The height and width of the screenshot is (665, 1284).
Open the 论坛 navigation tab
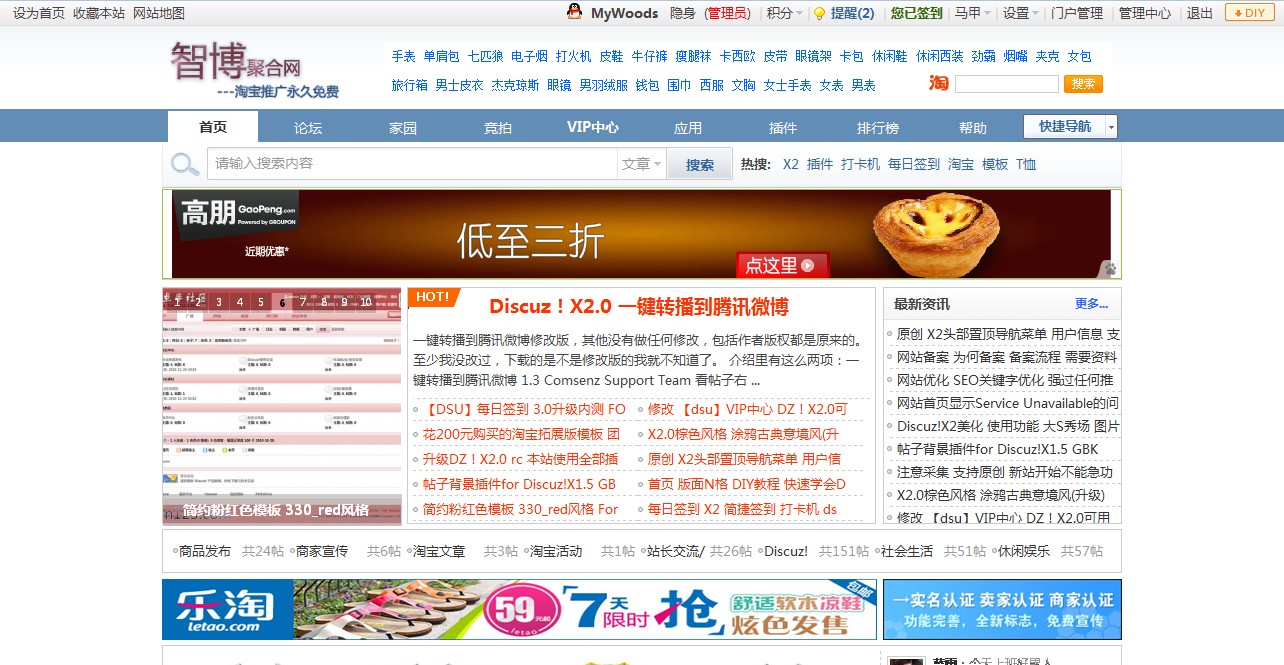[308, 127]
